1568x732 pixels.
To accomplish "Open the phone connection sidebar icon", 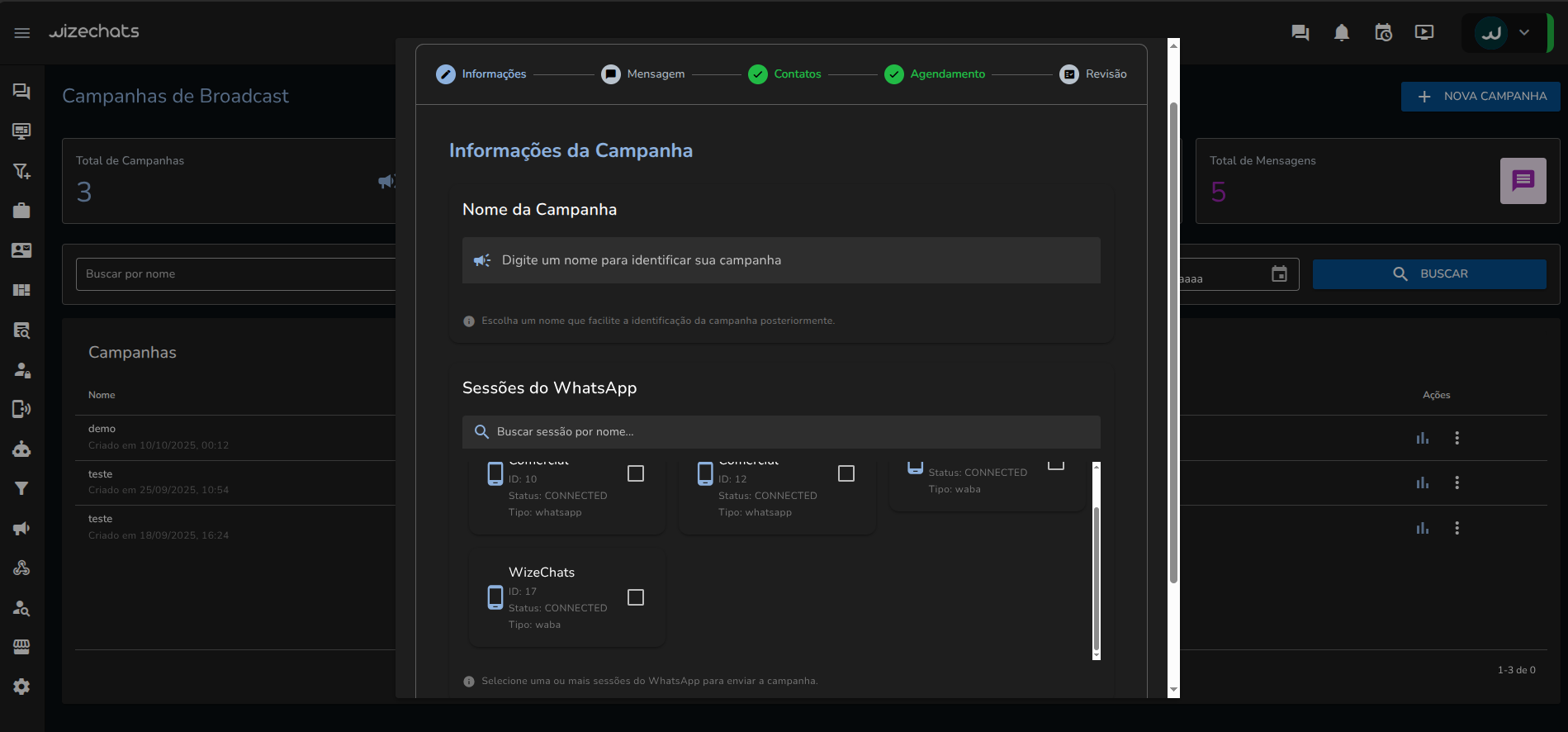I will [x=21, y=409].
